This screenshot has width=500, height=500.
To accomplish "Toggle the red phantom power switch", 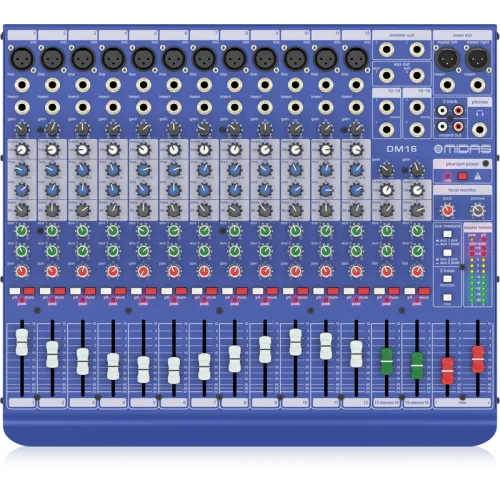I will (x=462, y=176).
